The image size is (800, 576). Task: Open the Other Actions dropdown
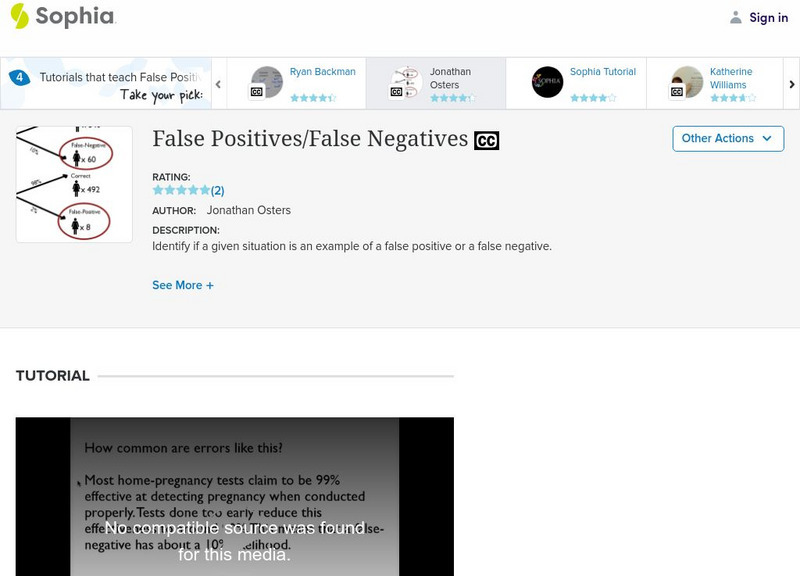pos(727,139)
